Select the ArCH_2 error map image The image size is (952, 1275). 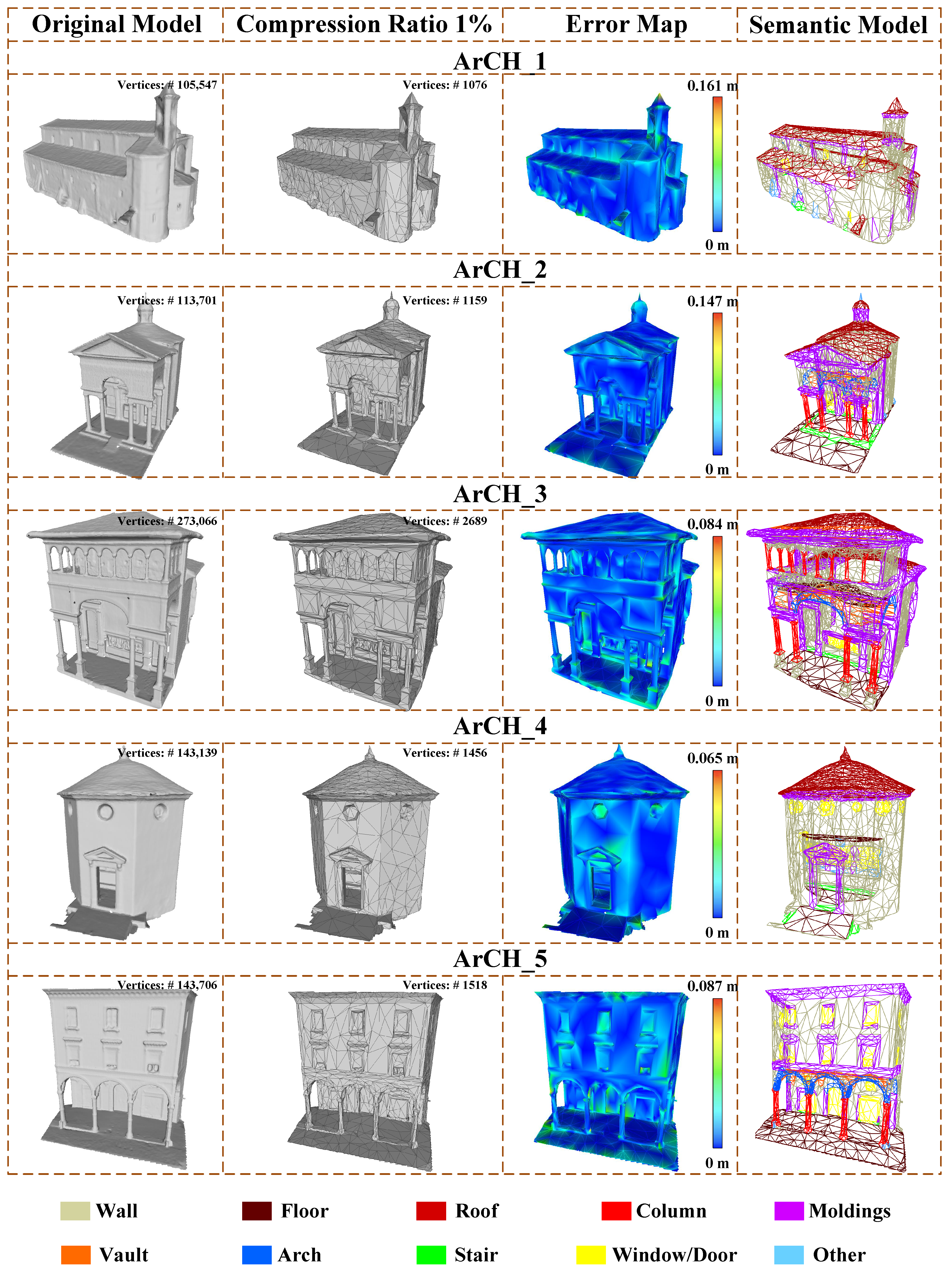(x=612, y=386)
